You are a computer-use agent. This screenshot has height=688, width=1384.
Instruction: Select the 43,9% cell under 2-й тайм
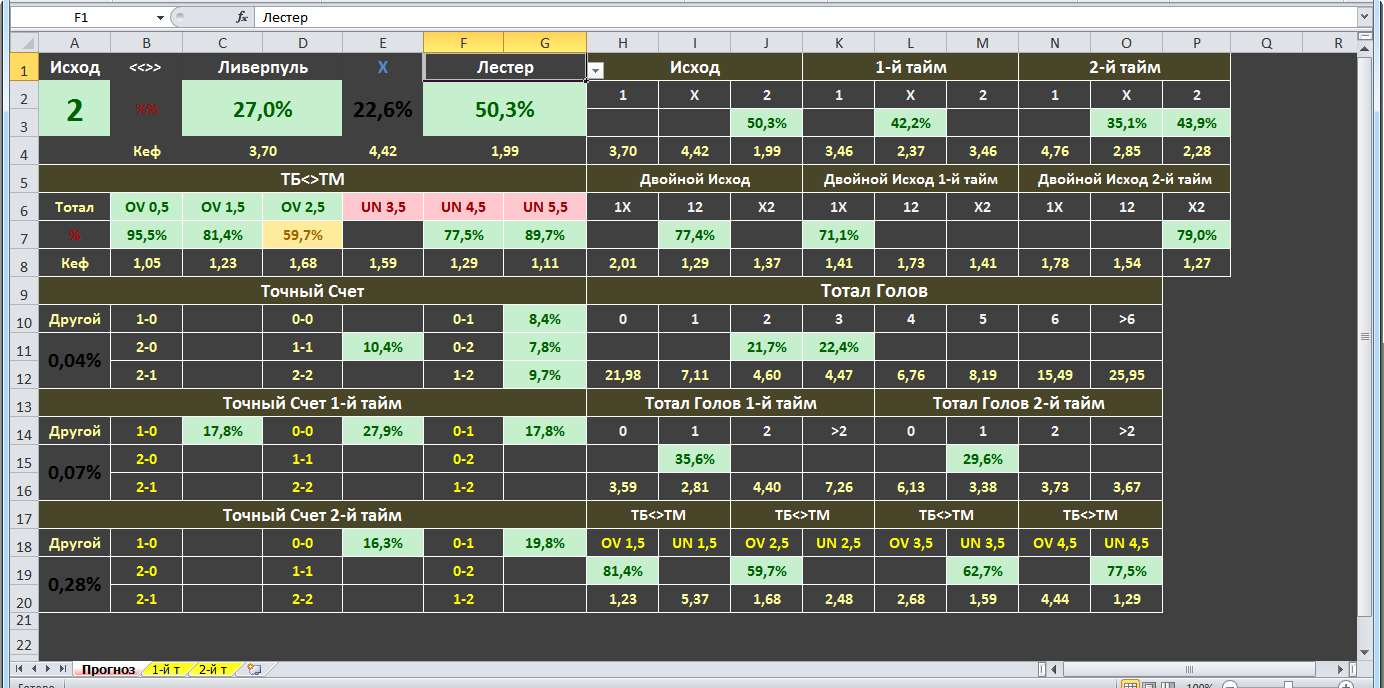(1195, 123)
